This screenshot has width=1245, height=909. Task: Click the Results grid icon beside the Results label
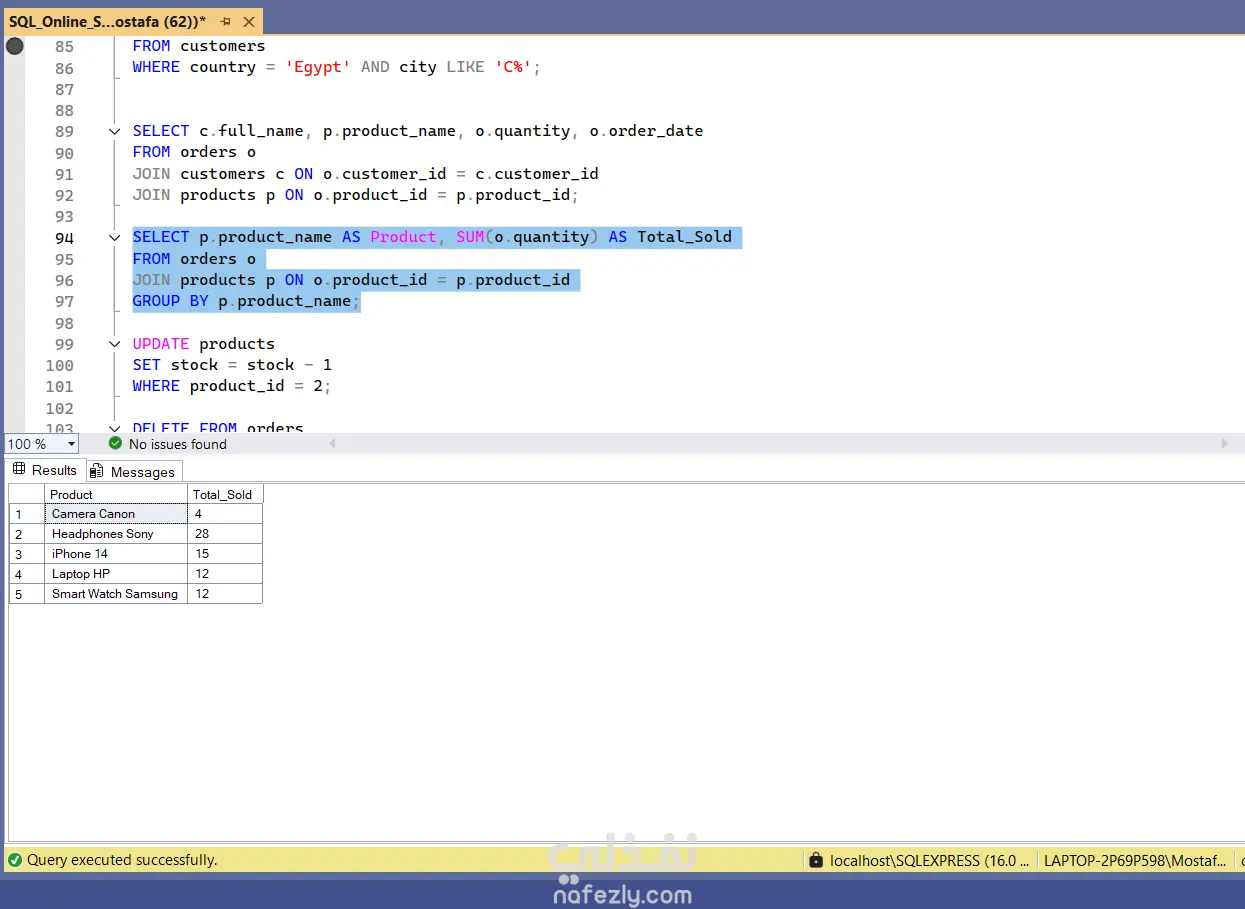[20, 469]
